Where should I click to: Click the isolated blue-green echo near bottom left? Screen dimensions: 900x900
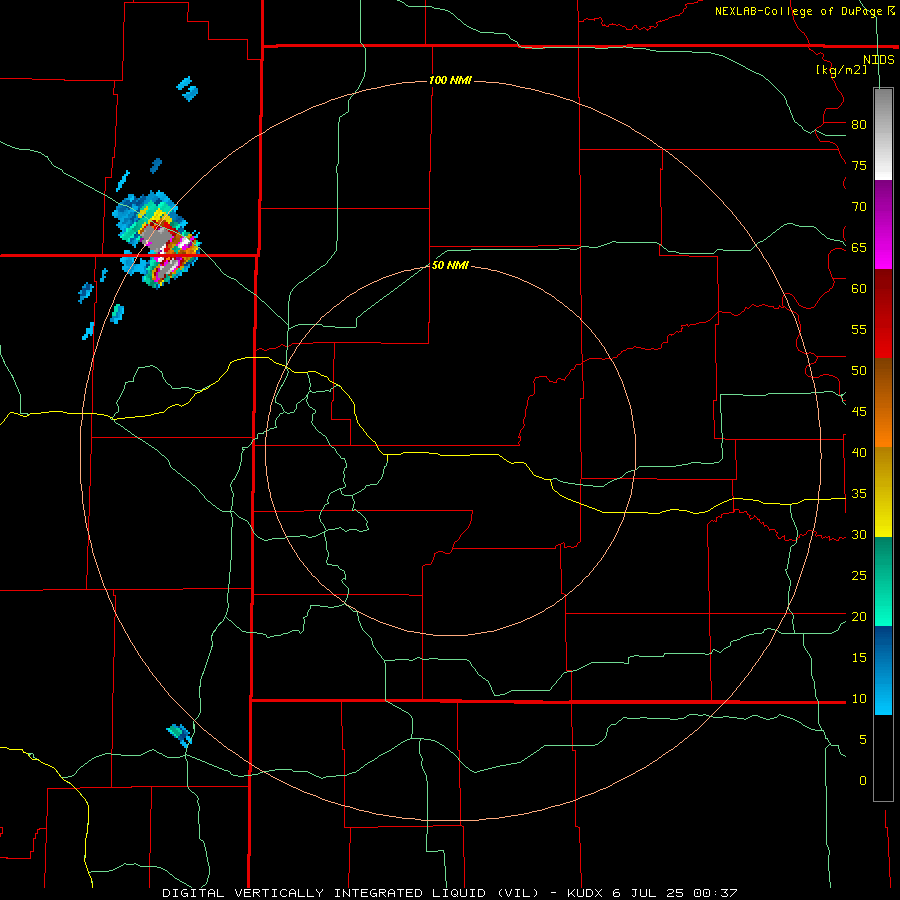pos(179,735)
